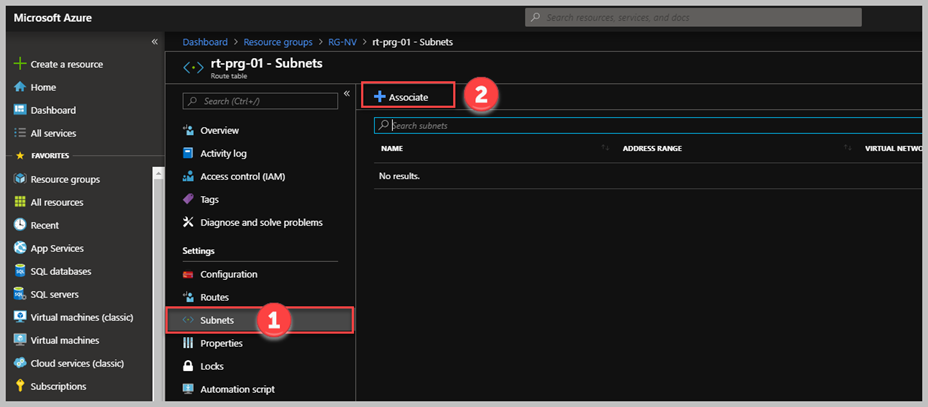928x407 pixels.
Task: Click the Microsoft Azure title
Action: (x=52, y=18)
